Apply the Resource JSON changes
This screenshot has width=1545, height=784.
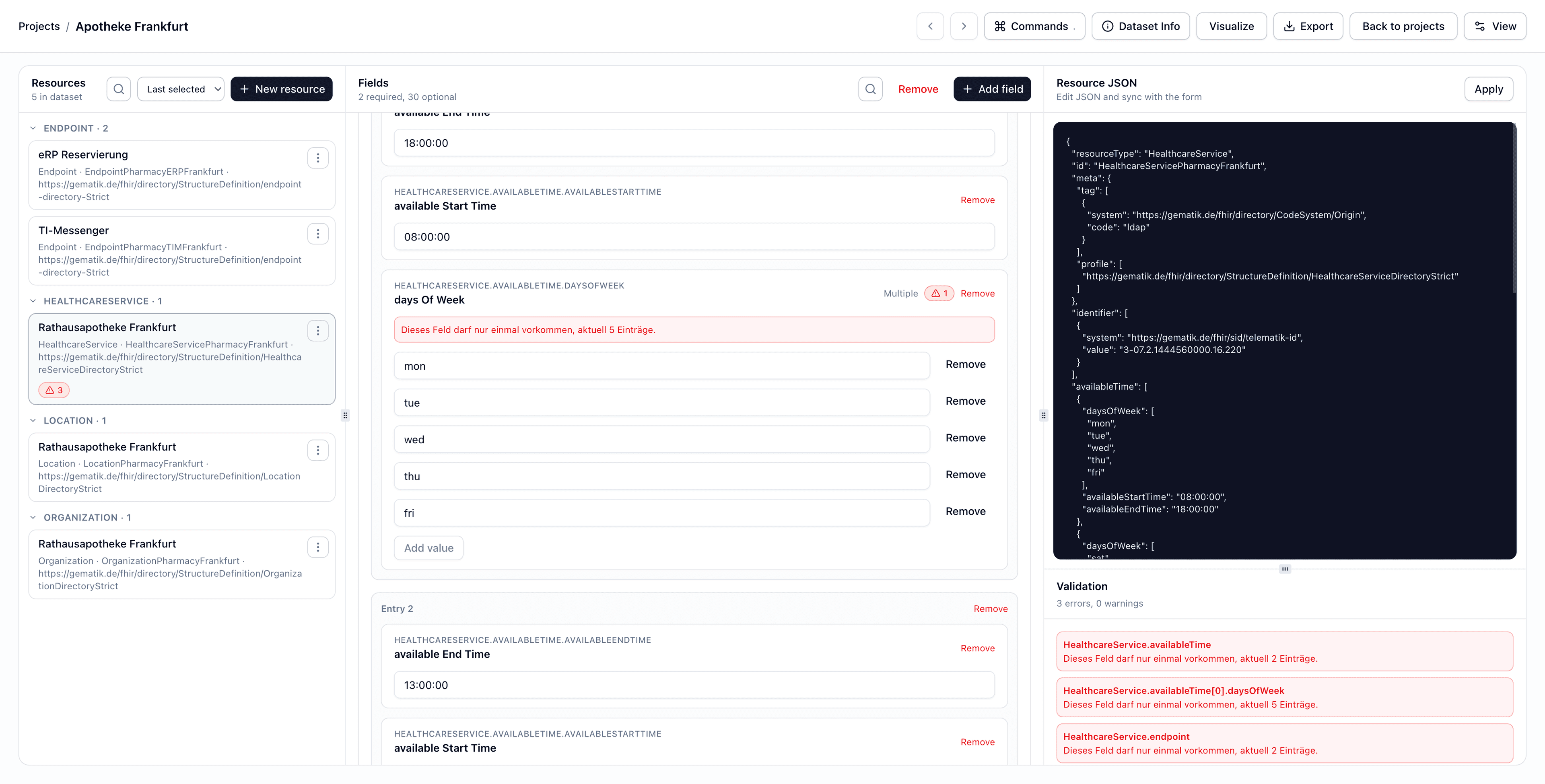point(1489,89)
